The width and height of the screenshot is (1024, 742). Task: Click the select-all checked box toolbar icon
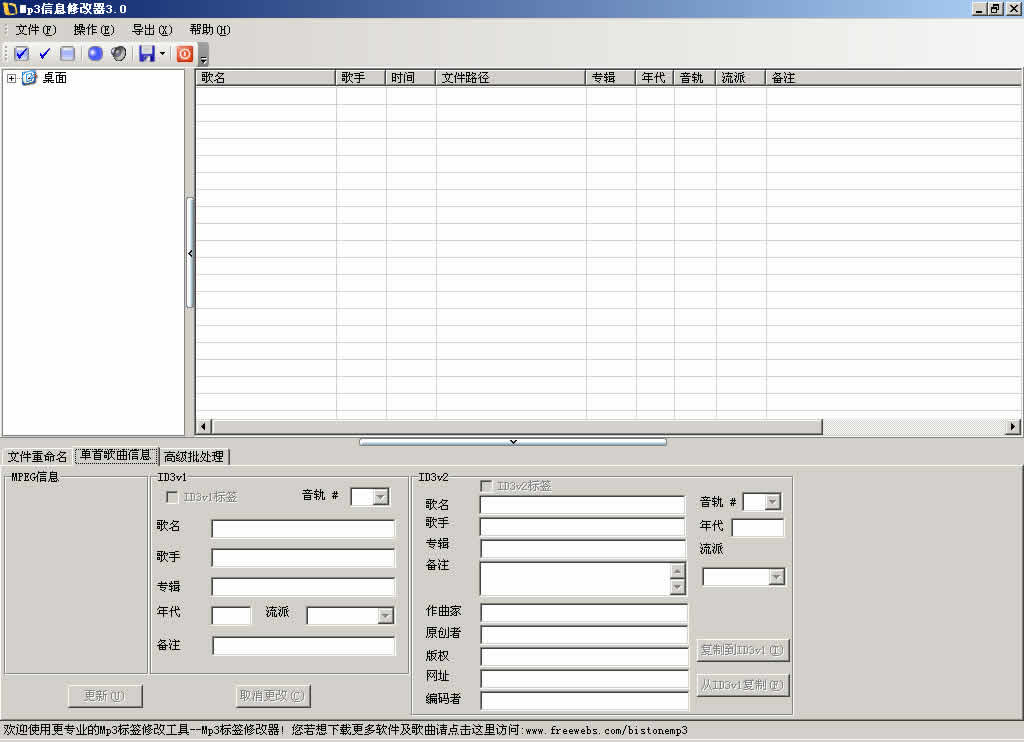click(22, 54)
